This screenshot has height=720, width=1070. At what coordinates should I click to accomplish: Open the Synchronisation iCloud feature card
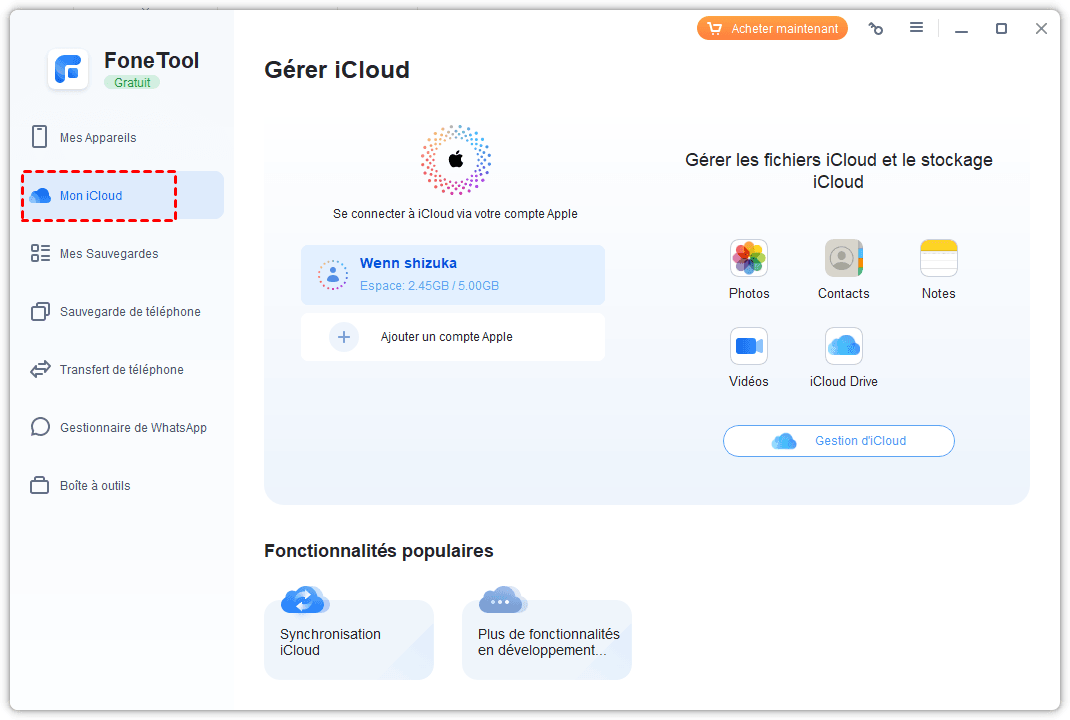coord(348,640)
